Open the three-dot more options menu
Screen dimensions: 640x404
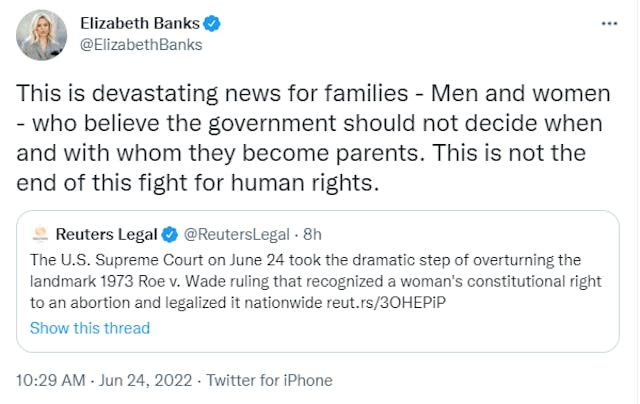608,22
